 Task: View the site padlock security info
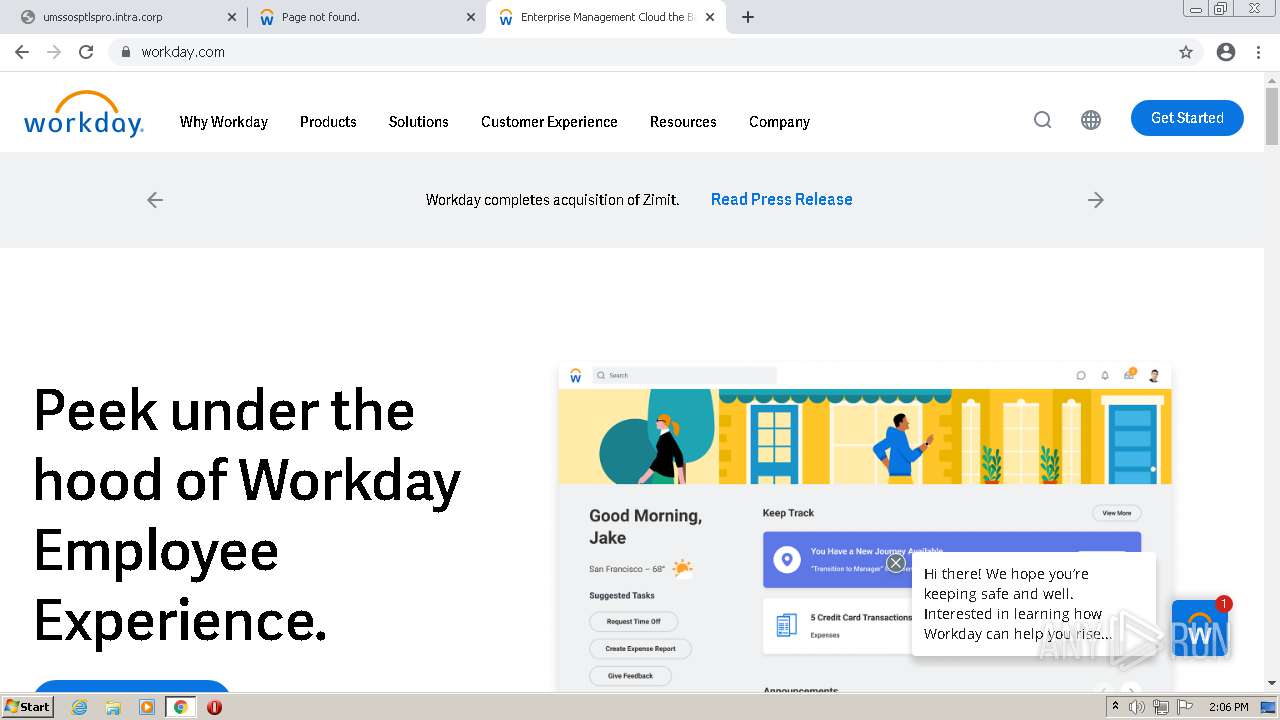tap(125, 52)
